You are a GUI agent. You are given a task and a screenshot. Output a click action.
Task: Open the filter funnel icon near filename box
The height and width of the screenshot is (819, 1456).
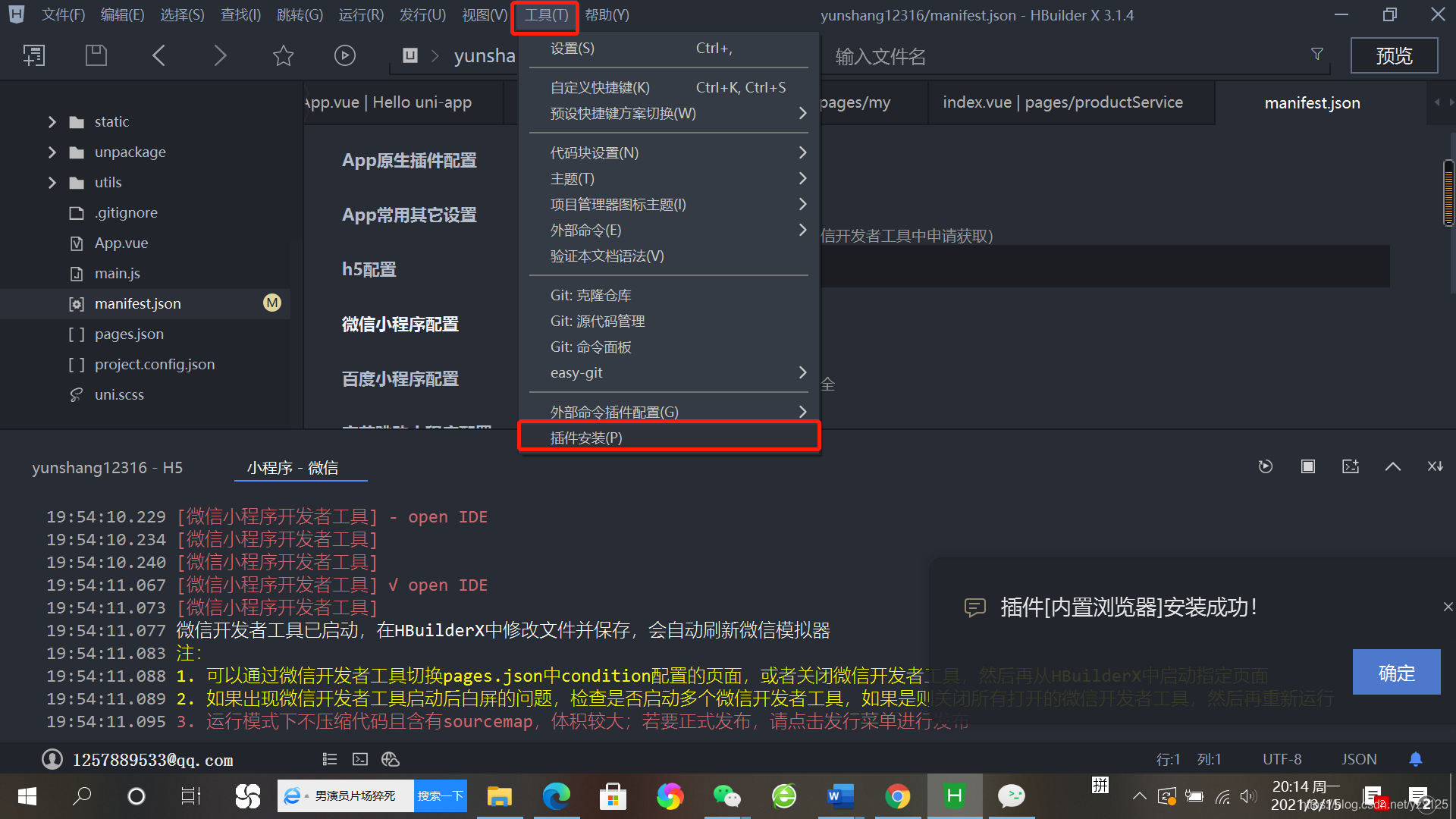pyautogui.click(x=1317, y=54)
